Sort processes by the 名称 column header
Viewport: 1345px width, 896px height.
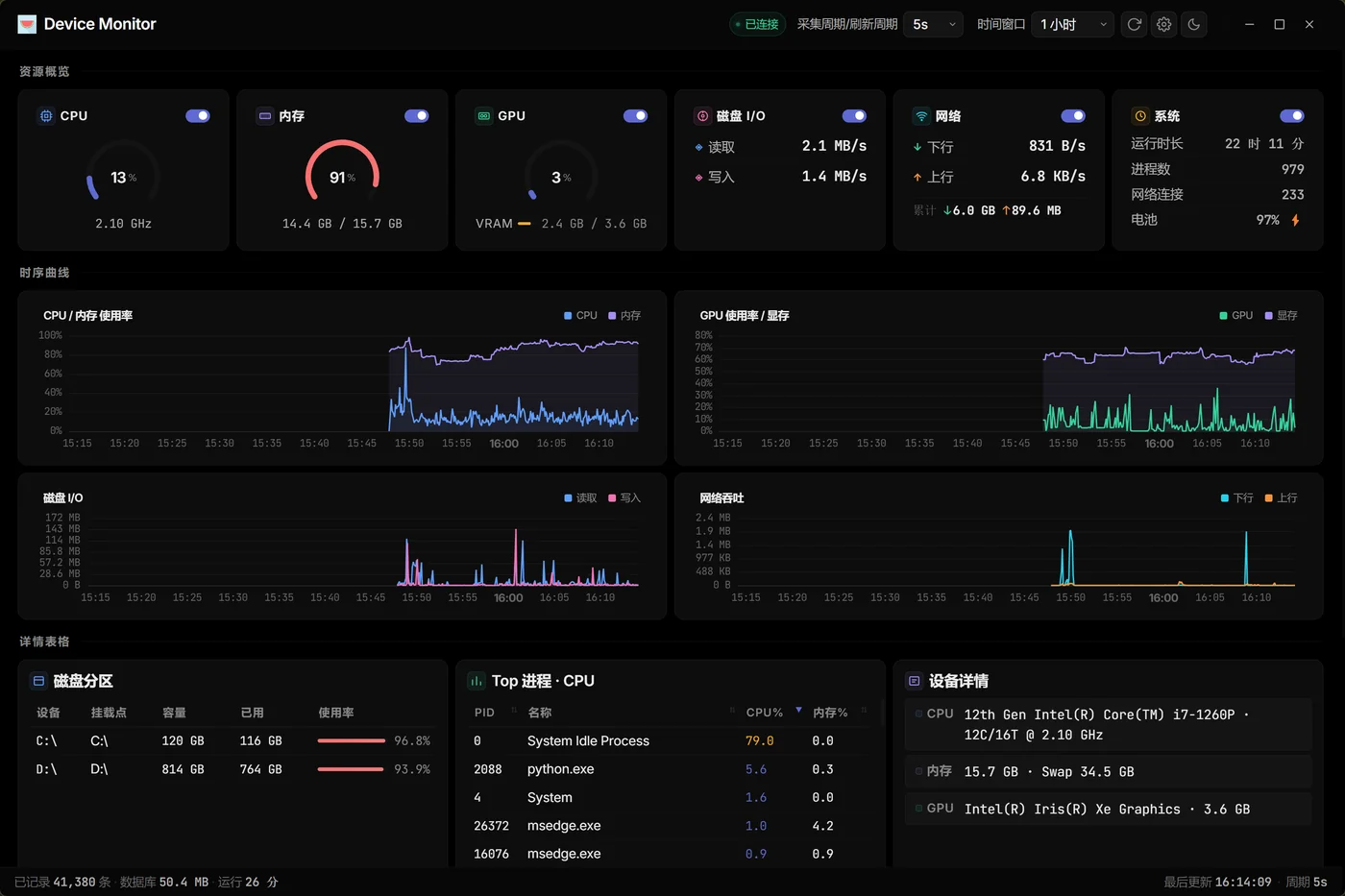point(539,713)
